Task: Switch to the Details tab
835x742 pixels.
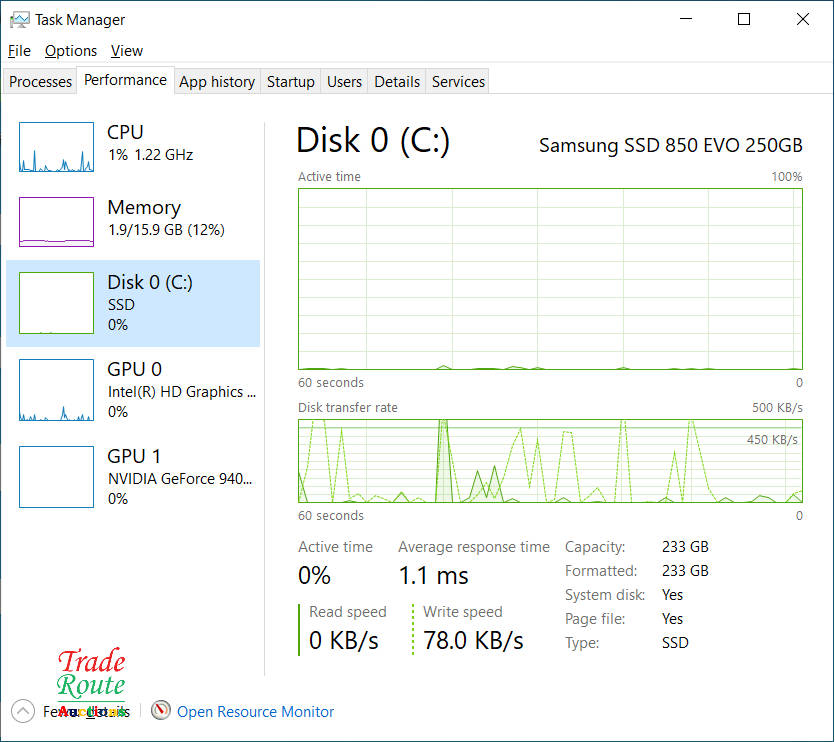Action: coord(397,82)
